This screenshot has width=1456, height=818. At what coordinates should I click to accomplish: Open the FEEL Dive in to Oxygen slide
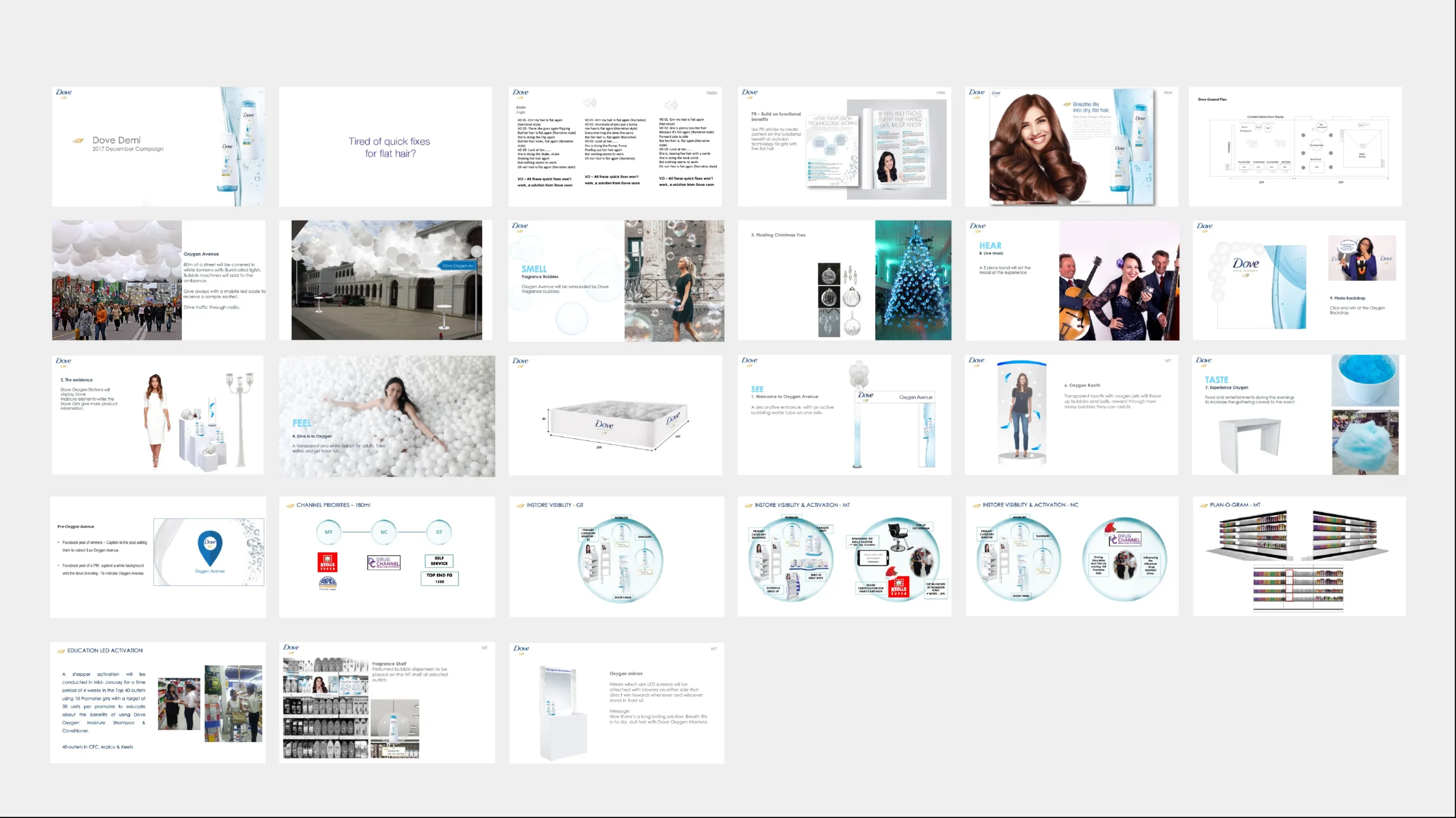click(387, 416)
